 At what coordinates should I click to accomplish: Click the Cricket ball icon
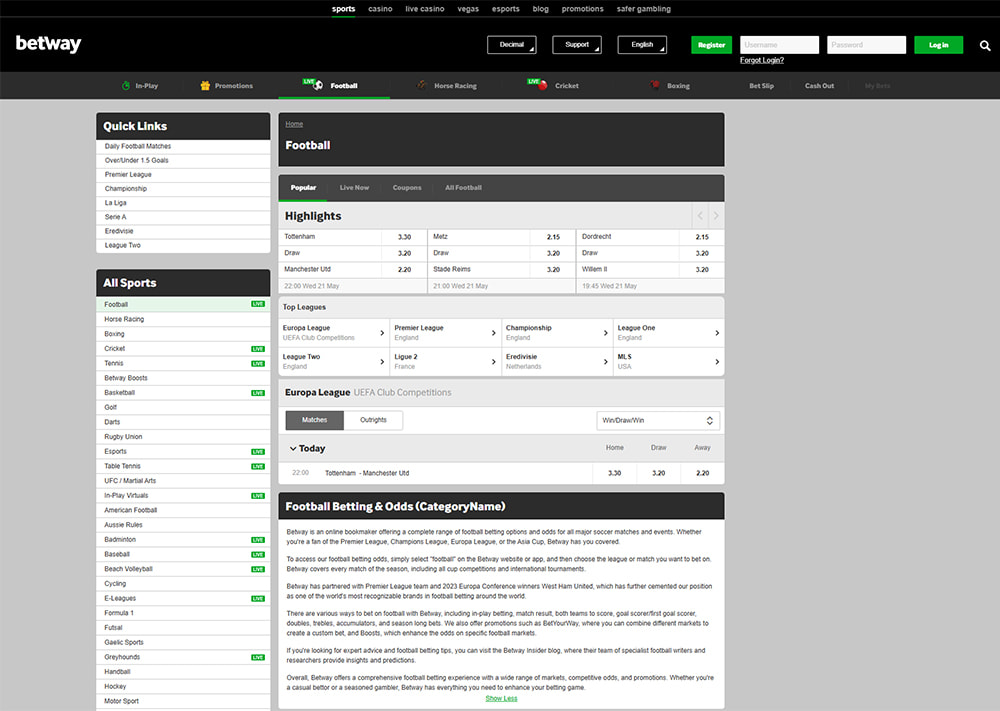pos(543,85)
